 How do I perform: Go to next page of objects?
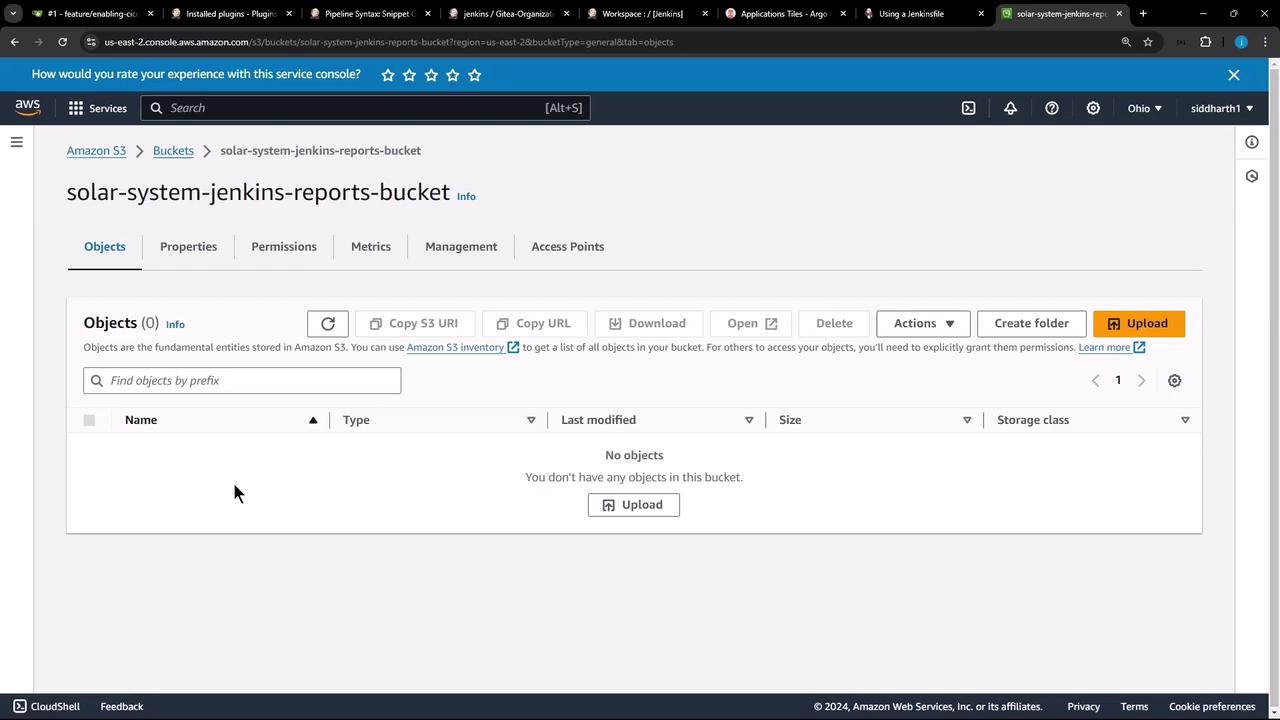click(x=1141, y=381)
